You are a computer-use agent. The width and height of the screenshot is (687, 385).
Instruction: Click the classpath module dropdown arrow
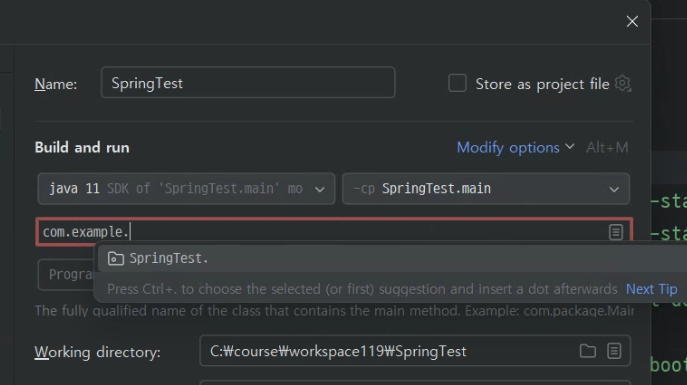coord(614,189)
